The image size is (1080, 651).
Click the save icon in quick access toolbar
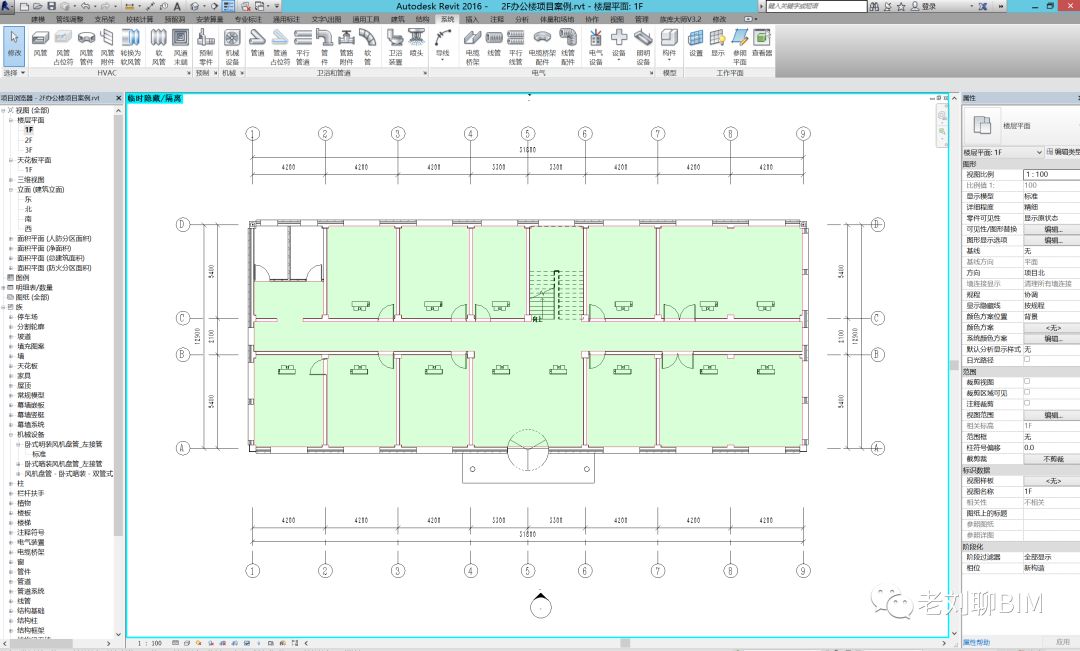[52, 6]
